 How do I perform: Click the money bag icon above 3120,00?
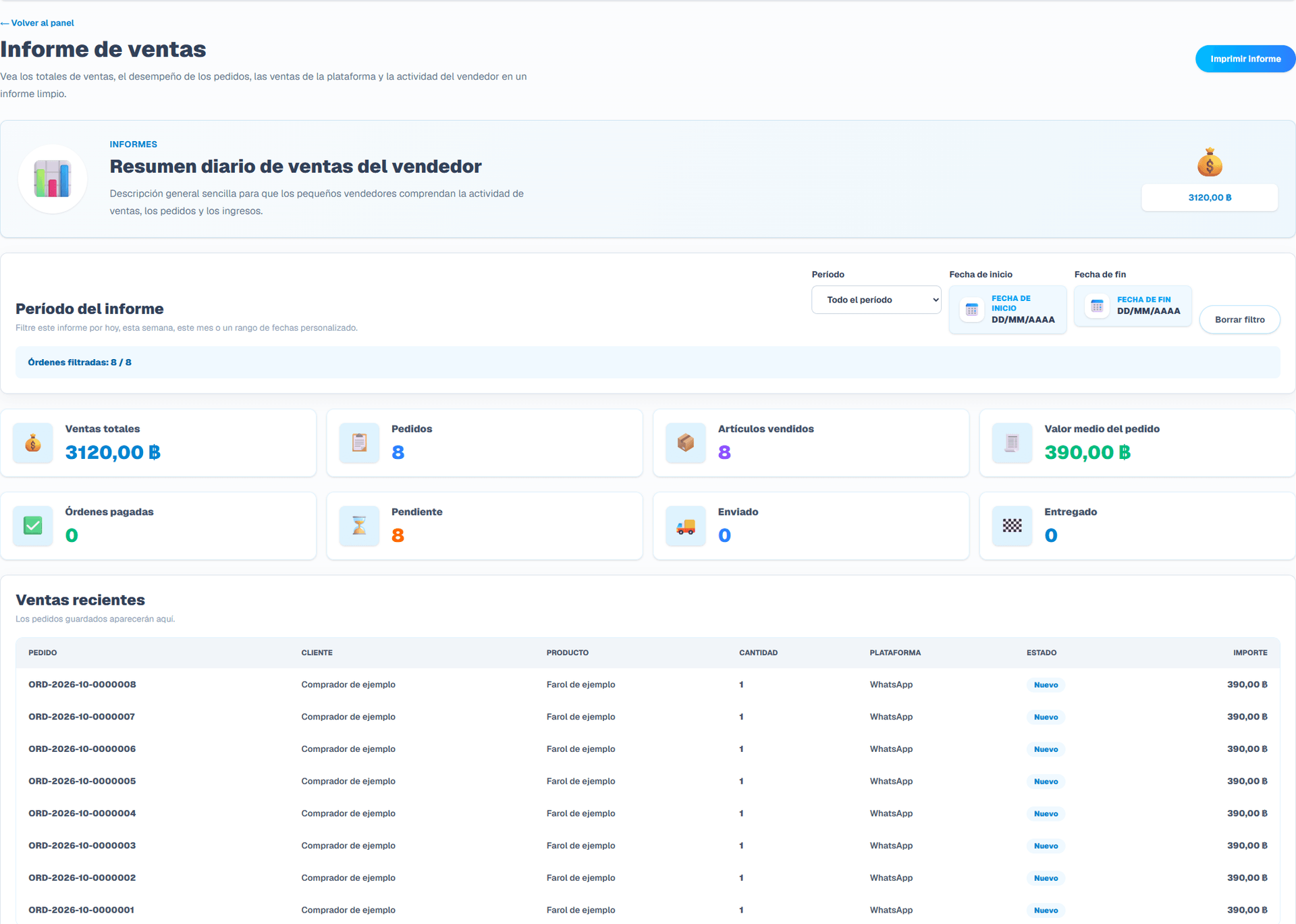click(1210, 163)
